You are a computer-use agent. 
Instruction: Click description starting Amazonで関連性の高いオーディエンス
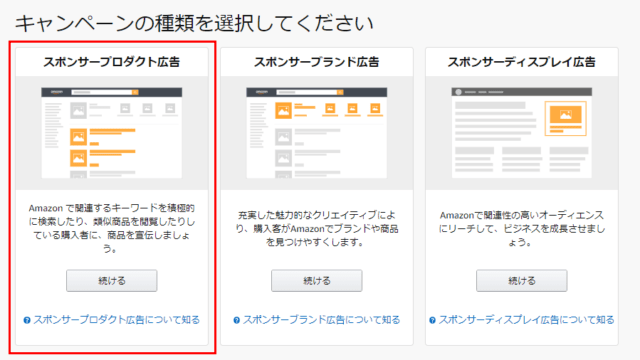click(x=521, y=229)
